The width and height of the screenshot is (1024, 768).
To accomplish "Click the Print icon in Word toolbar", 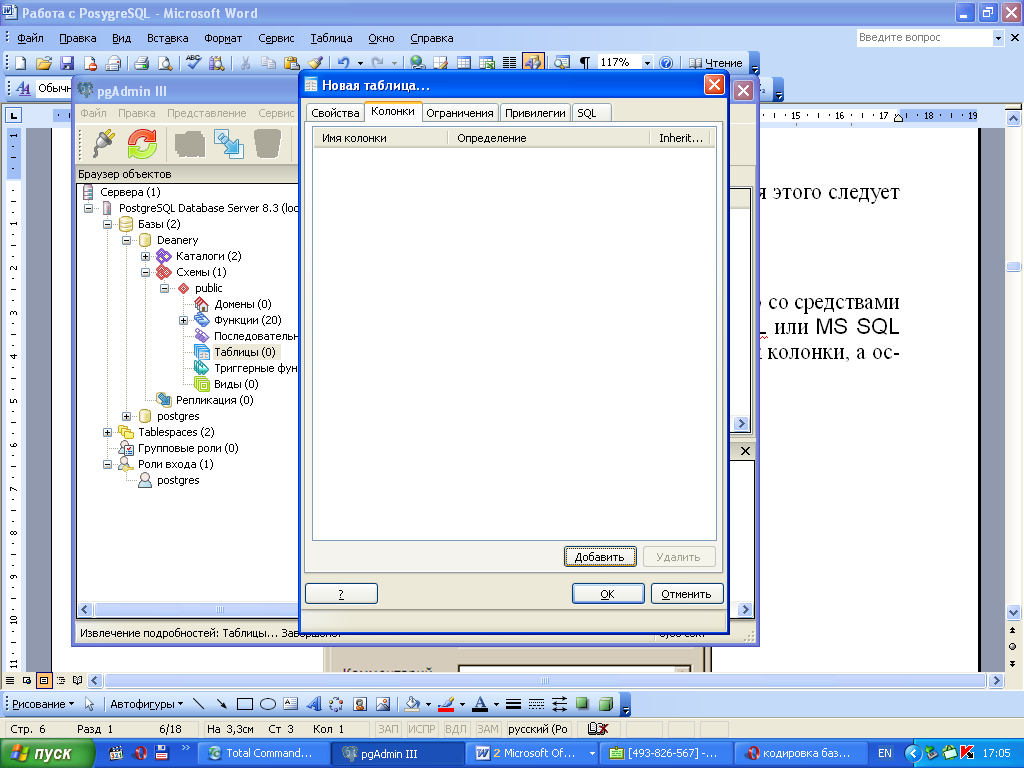I will tap(142, 63).
